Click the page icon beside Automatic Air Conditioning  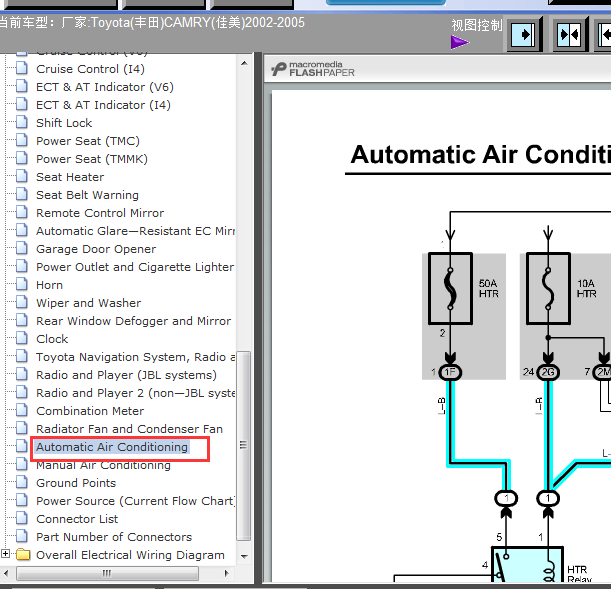[22, 446]
